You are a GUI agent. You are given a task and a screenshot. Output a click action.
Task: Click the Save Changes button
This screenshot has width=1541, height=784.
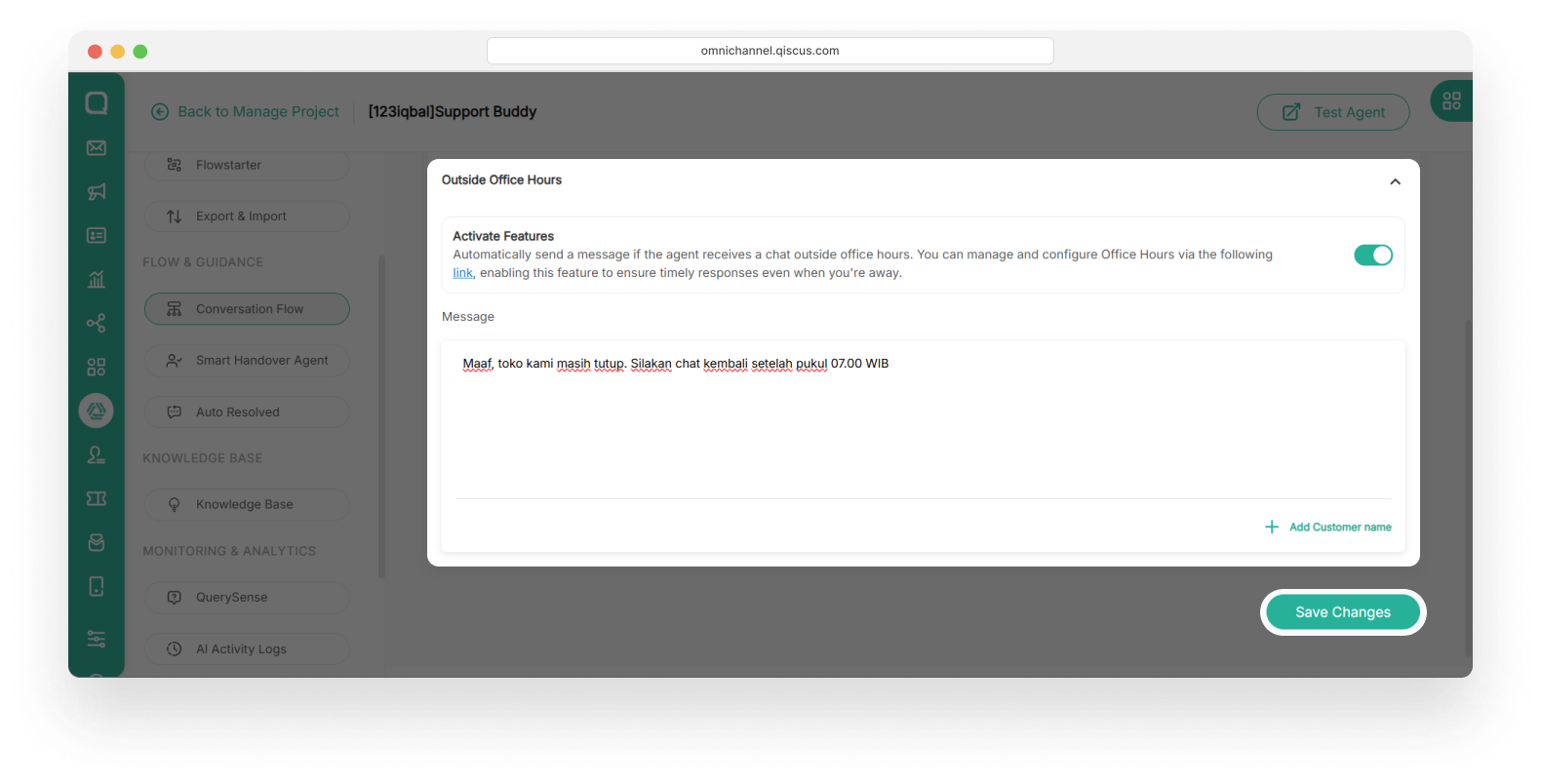pos(1342,612)
